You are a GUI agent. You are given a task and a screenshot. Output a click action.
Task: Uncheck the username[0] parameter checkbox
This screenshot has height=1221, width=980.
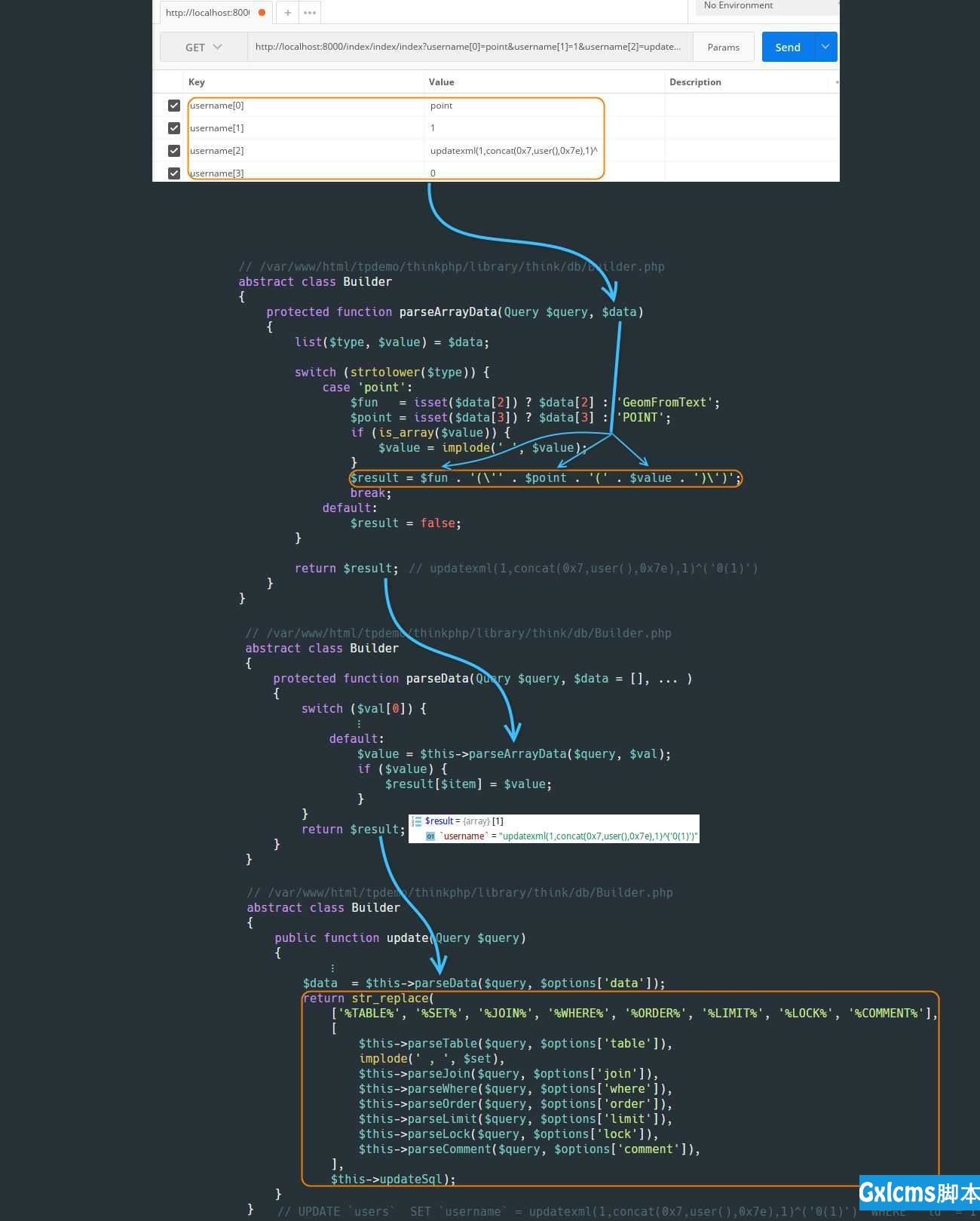click(174, 106)
